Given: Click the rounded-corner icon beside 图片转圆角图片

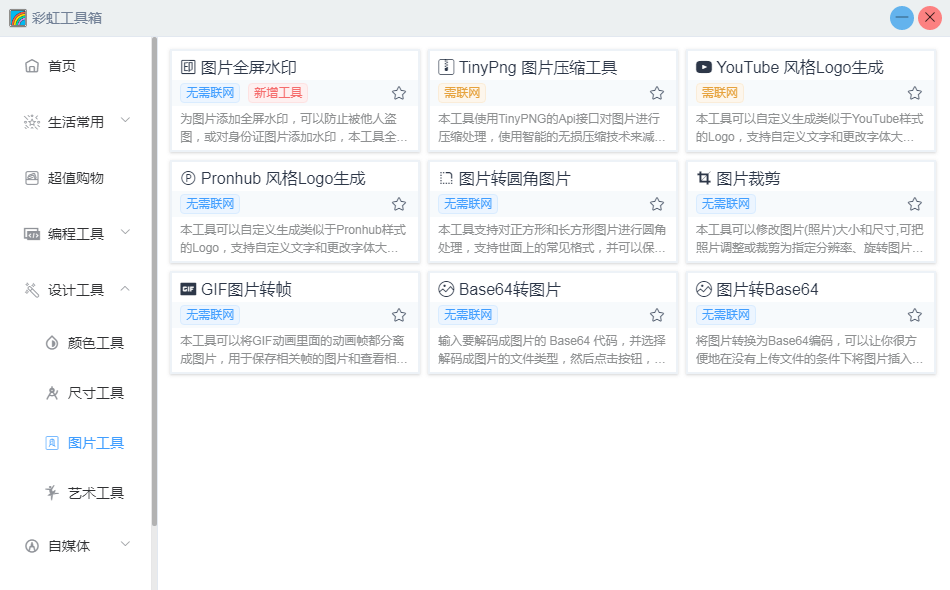Looking at the screenshot, I should pos(446,179).
